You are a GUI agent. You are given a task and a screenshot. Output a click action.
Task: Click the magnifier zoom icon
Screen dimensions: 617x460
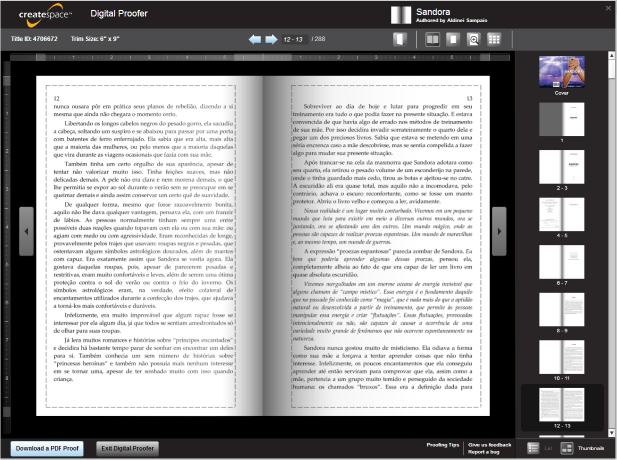[x=474, y=40]
